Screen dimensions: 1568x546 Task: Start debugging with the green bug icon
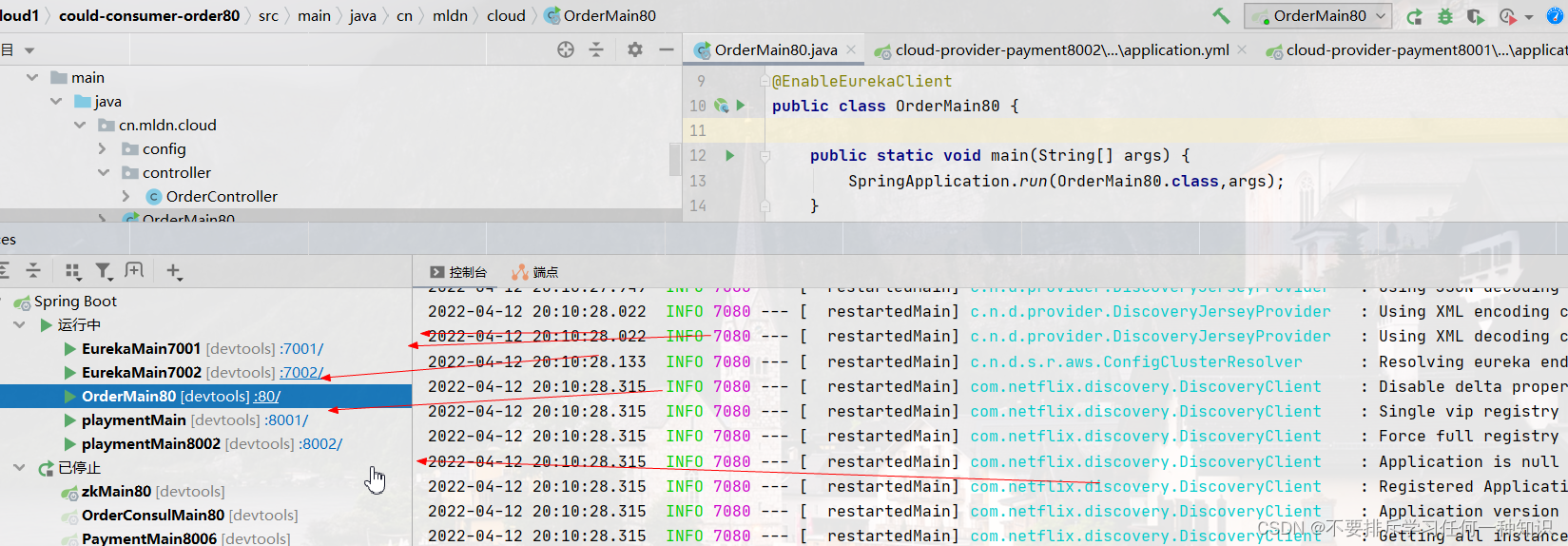coord(1445,16)
